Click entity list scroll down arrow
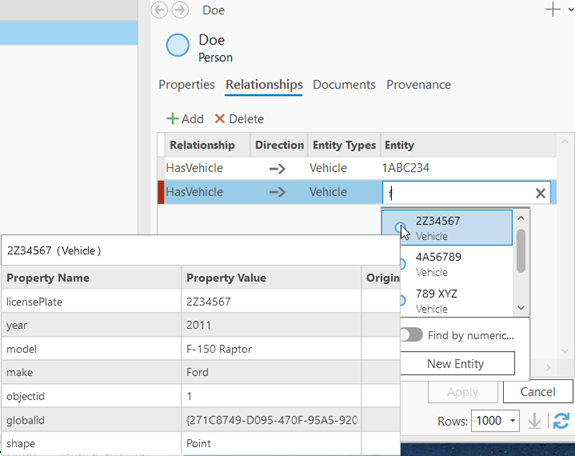 tap(521, 308)
